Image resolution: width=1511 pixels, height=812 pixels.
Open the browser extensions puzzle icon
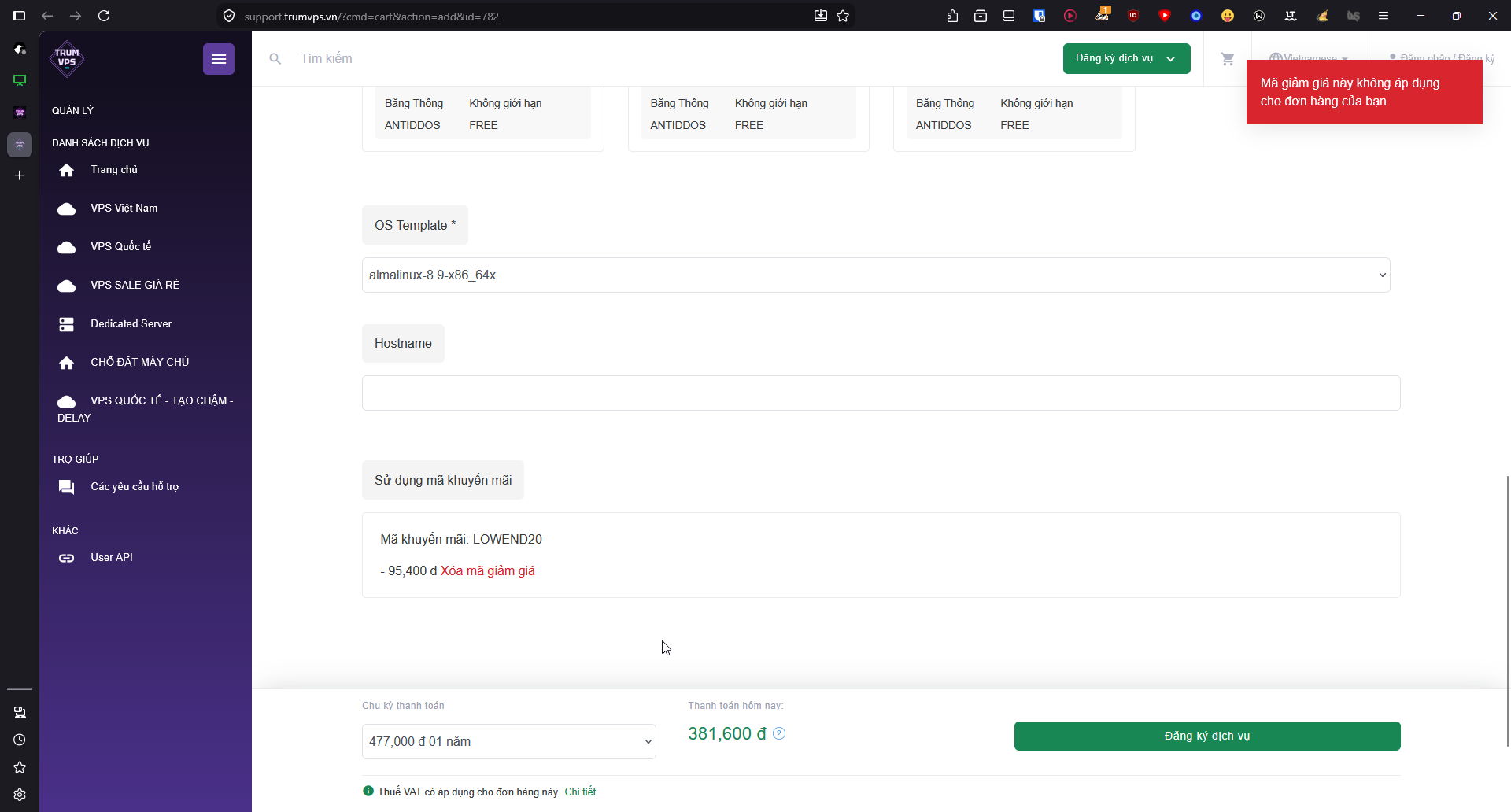click(952, 16)
